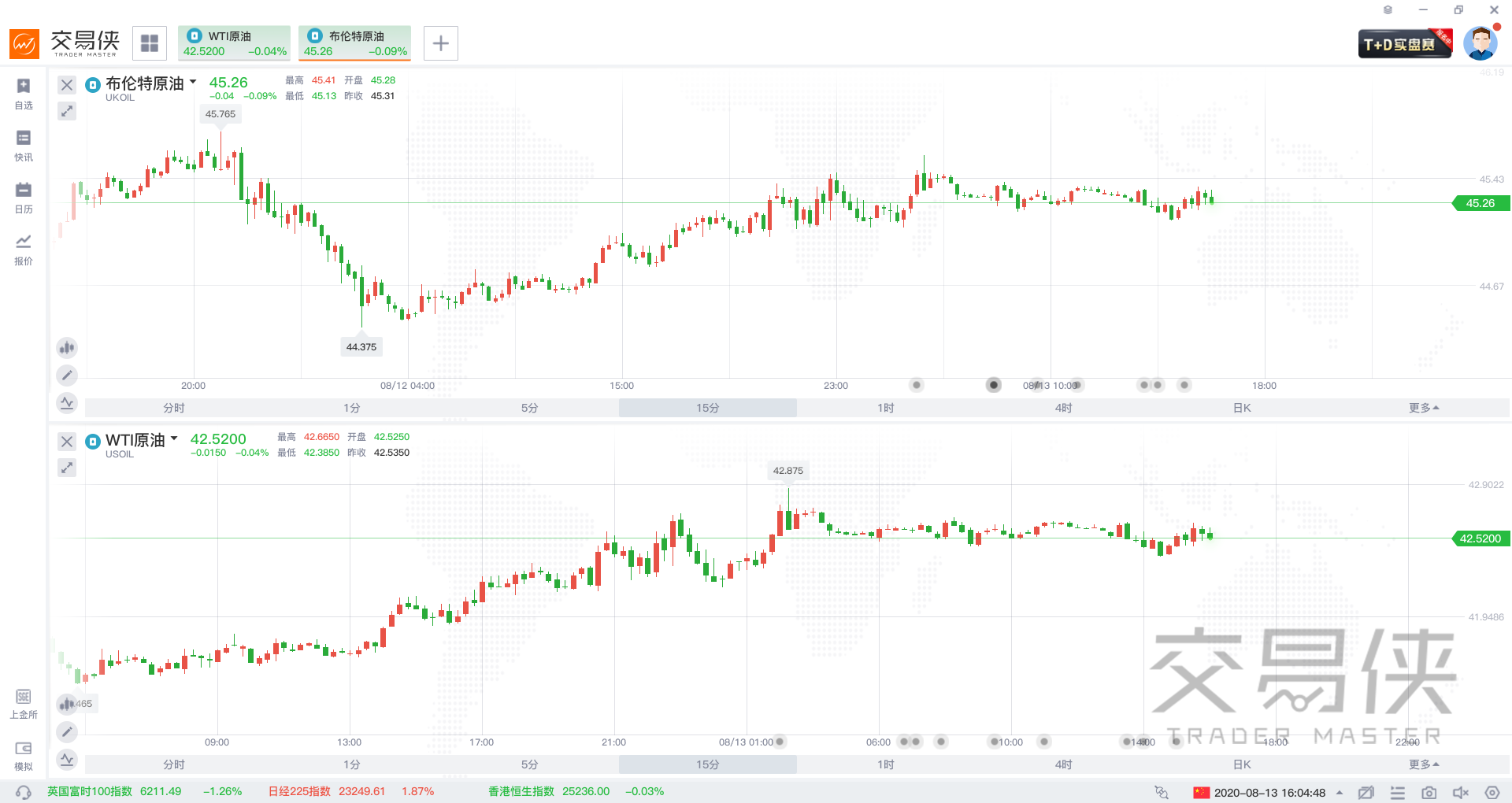Viewport: 1512px width, 803px height.
Task: Switch to the WTI原油 tab at the top
Action: coord(234,43)
